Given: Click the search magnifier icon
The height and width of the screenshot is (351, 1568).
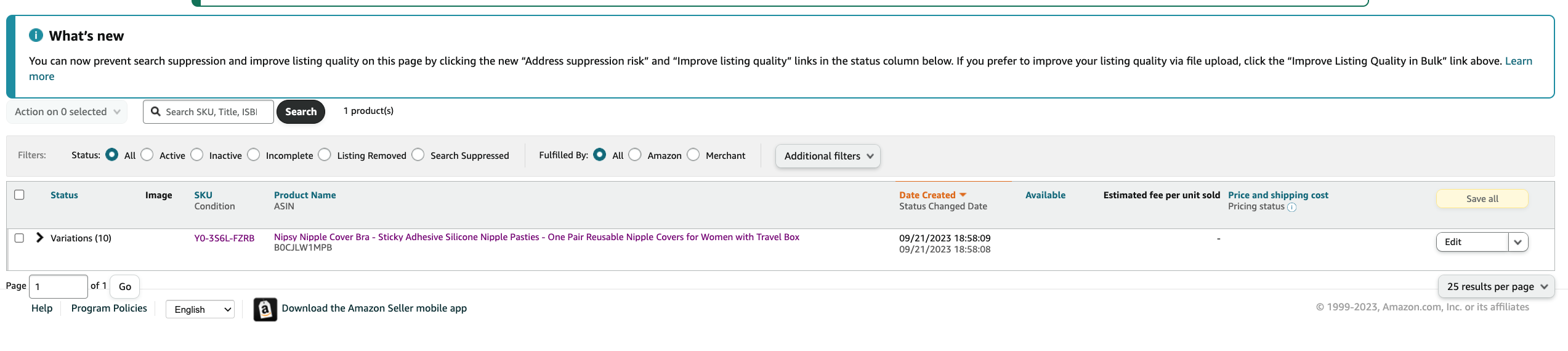Looking at the screenshot, I should click(x=156, y=111).
